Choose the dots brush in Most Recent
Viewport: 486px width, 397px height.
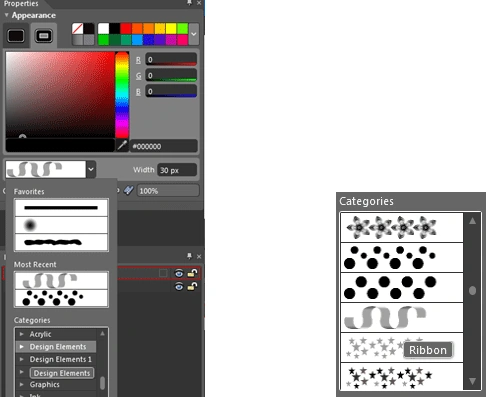(61, 298)
